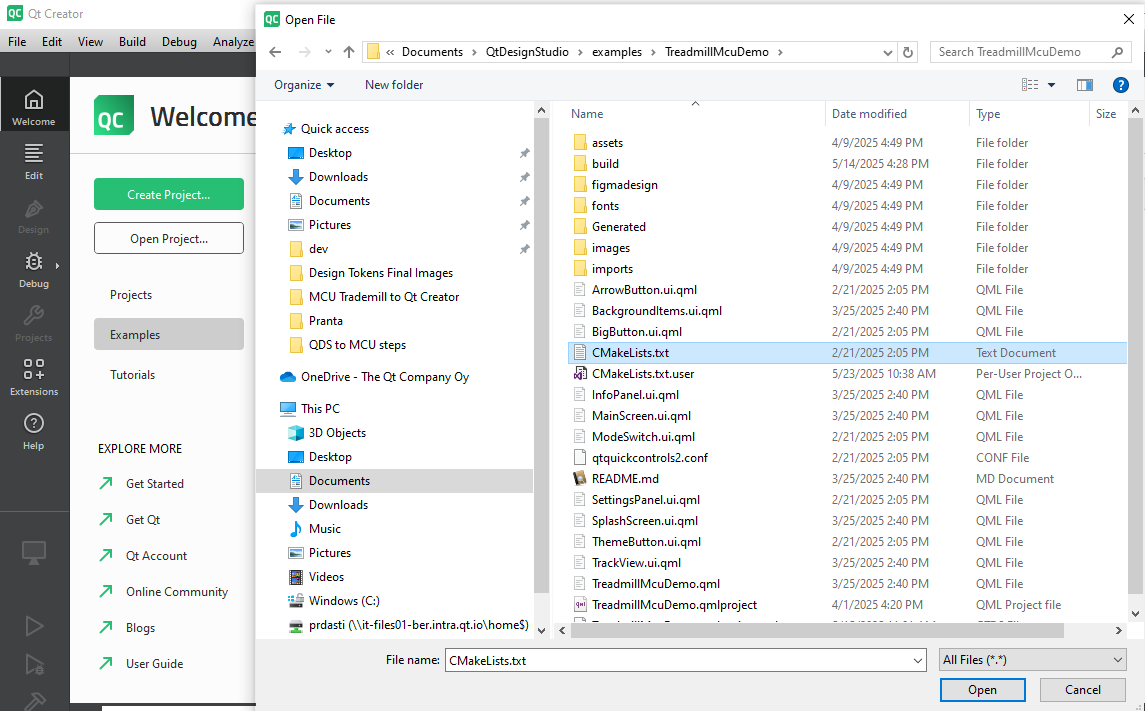This screenshot has height=711, width=1145.
Task: Open the dialog's Help question mark
Action: pyautogui.click(x=1121, y=84)
